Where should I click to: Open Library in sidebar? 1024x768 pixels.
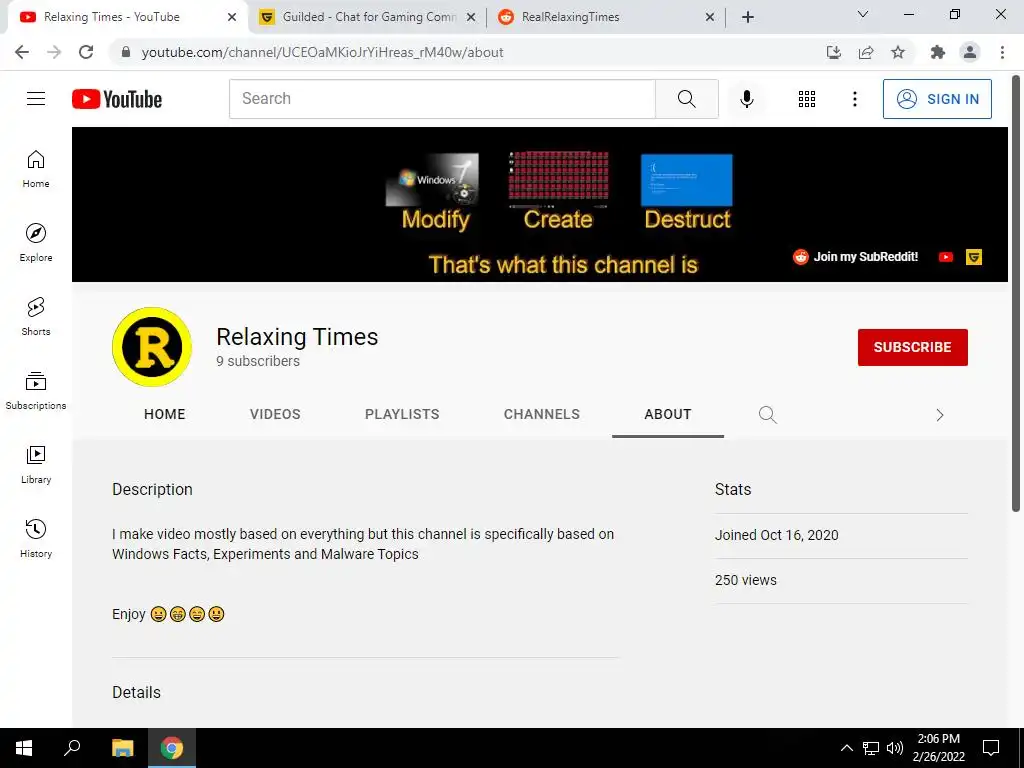point(36,464)
